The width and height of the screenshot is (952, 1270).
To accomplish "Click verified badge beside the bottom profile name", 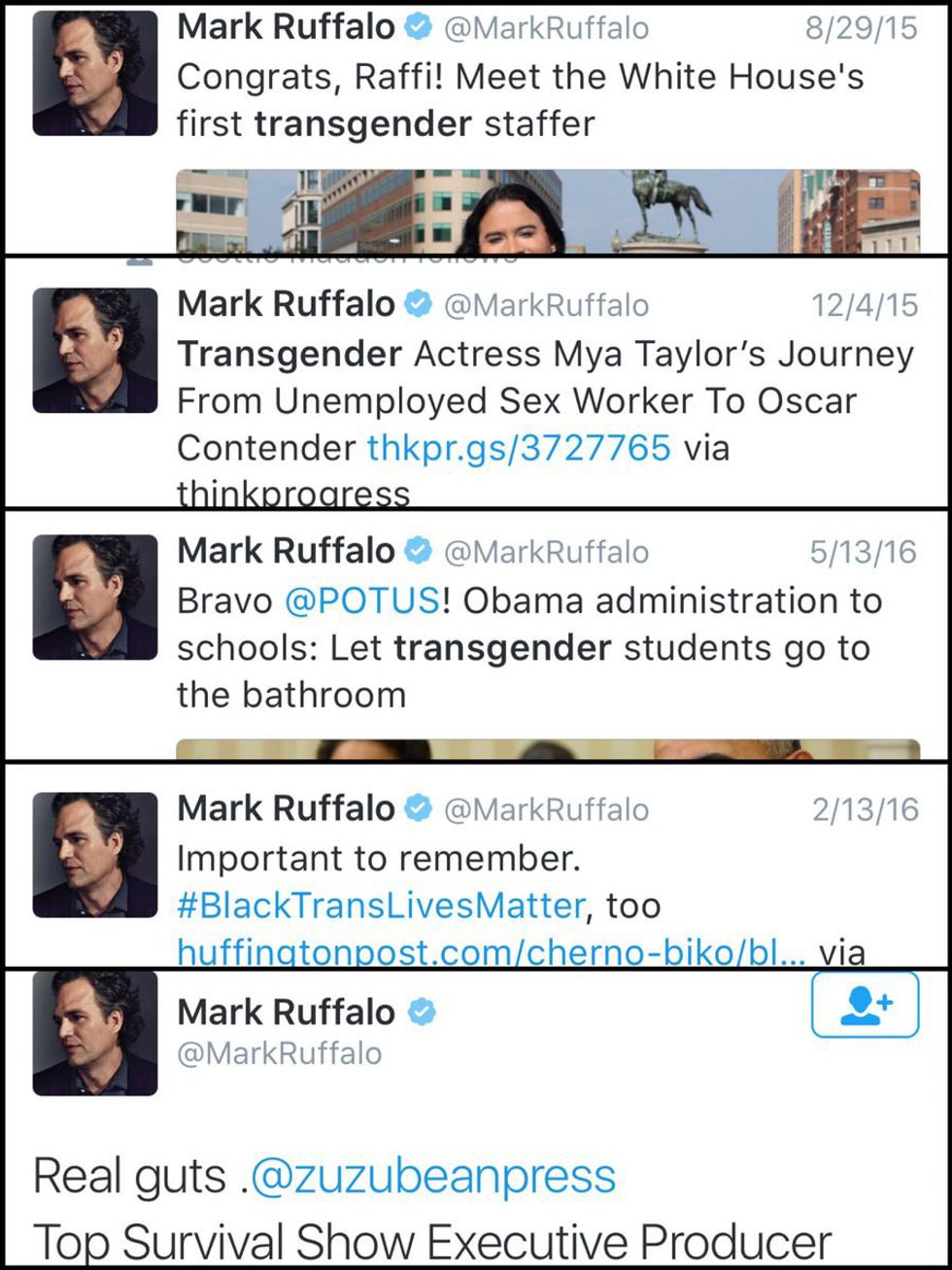I will (421, 1013).
